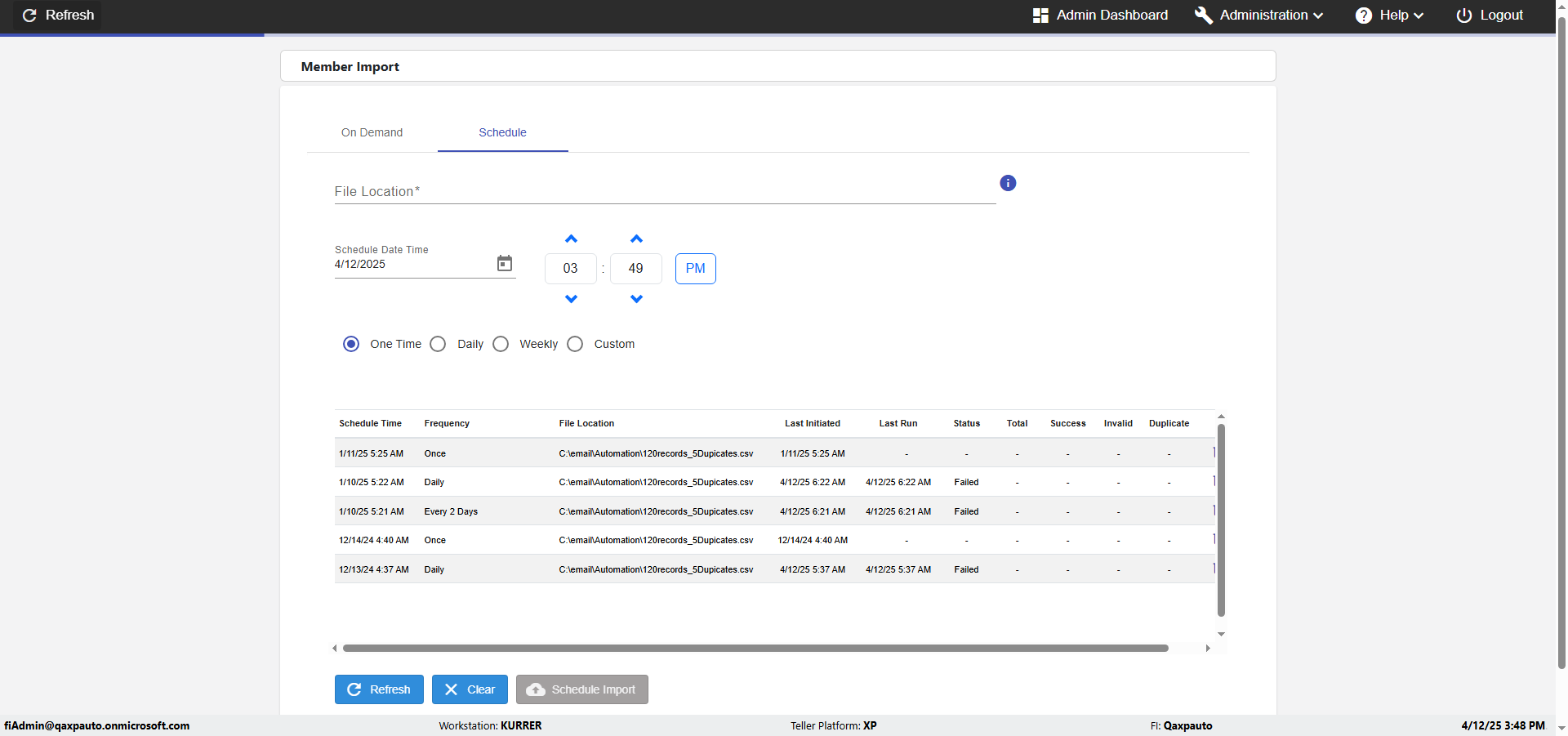Click the blue Refresh button below table
Screen dimensions: 1568x736
[379, 689]
